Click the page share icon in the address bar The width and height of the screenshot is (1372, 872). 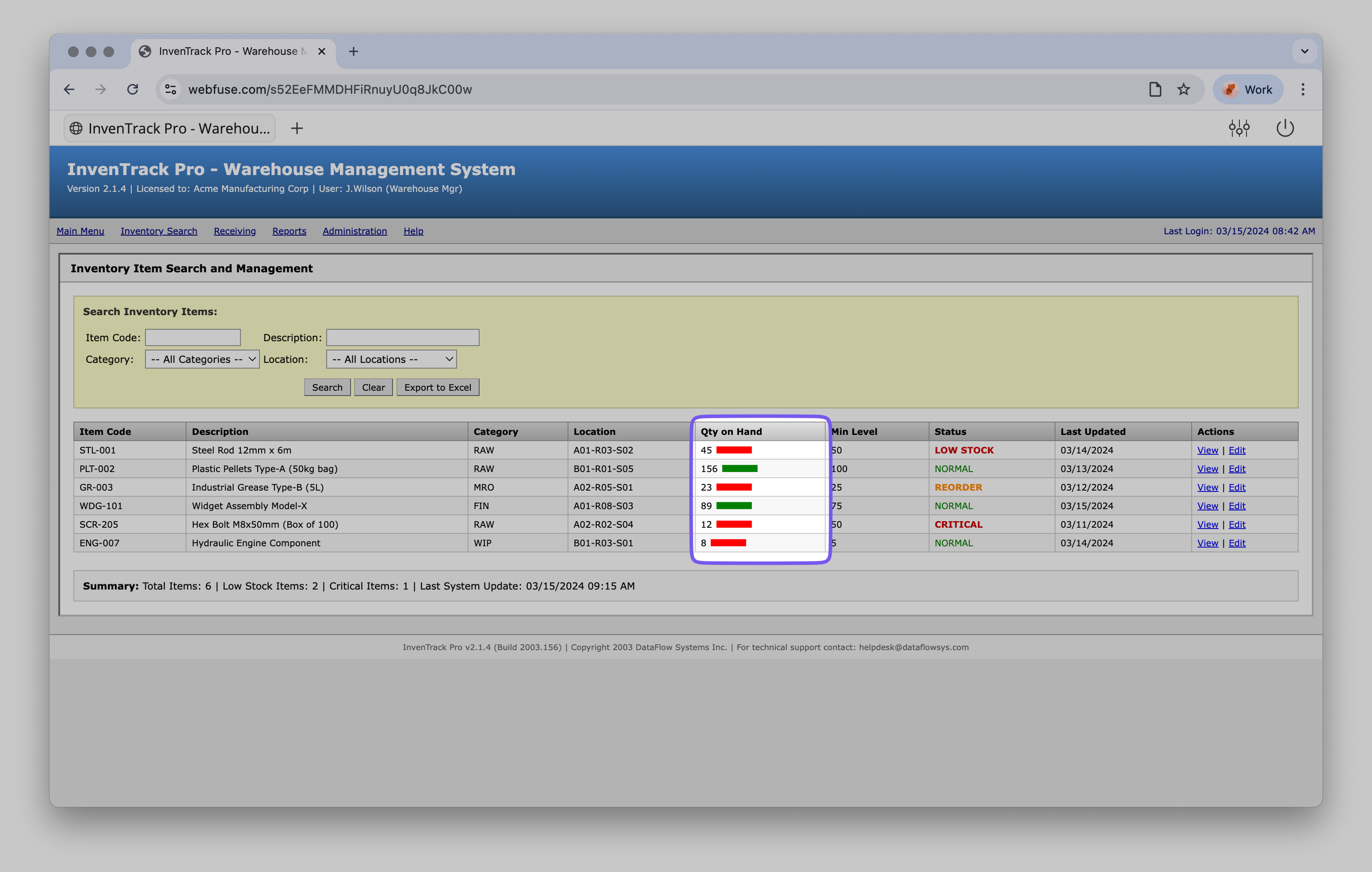coord(1154,89)
